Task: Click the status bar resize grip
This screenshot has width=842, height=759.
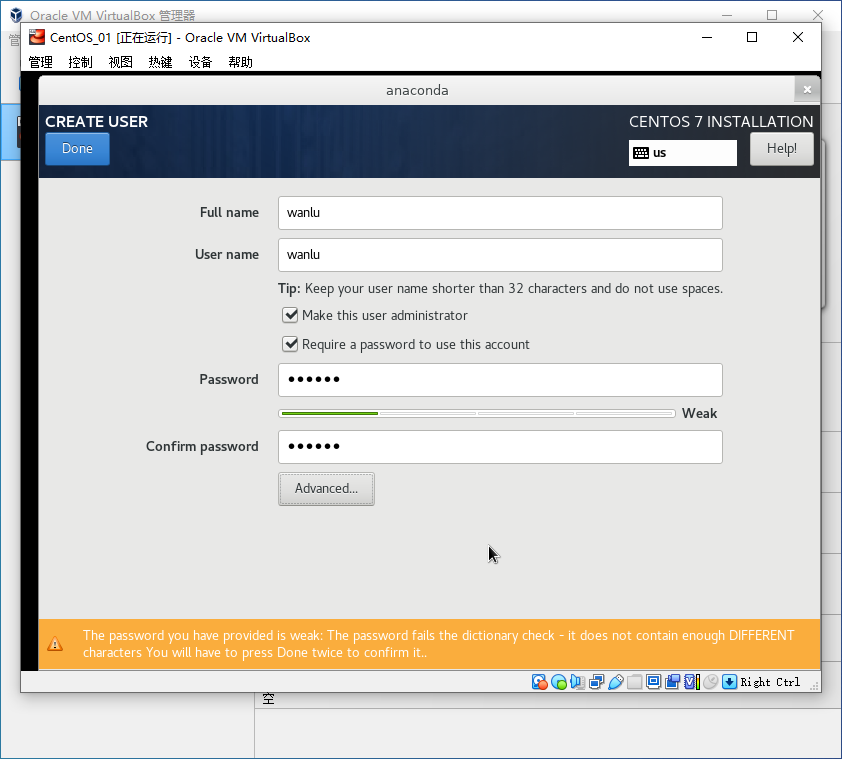Action: [815, 686]
